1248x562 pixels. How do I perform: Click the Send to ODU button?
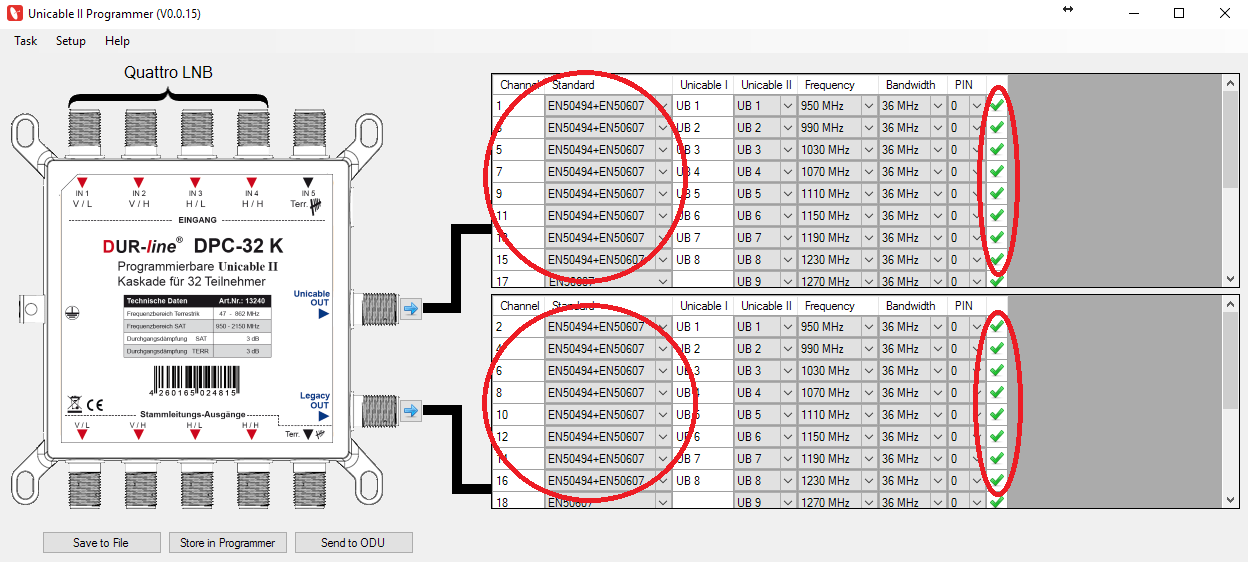pyautogui.click(x=353, y=542)
